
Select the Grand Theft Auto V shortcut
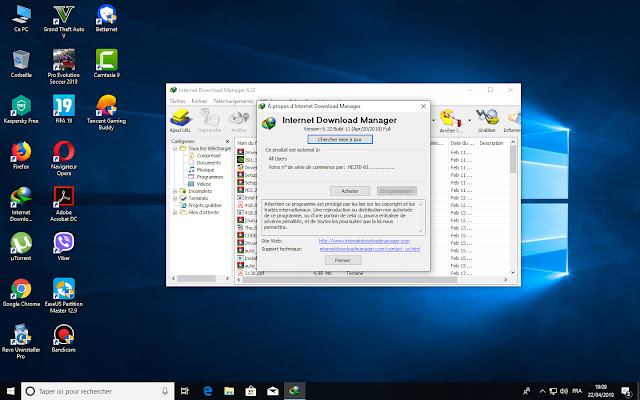[64, 21]
